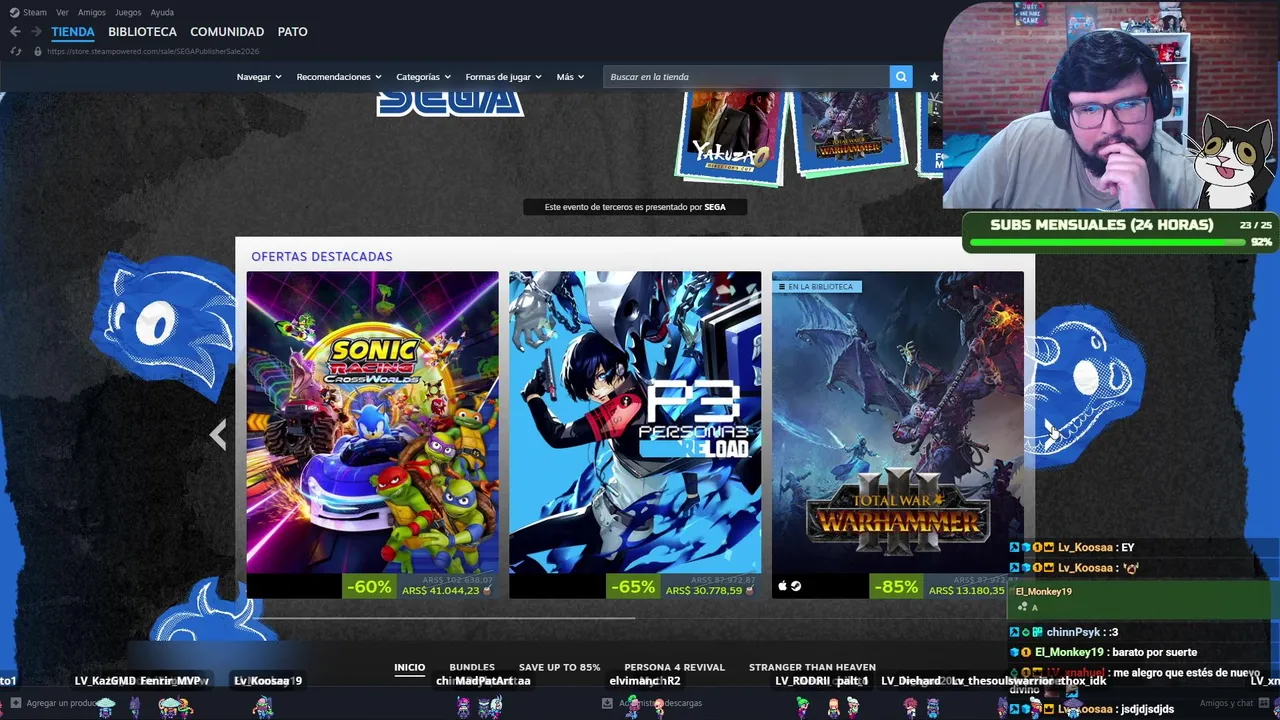
Task: Click the ARS$ 13.180,35 price
Action: pyautogui.click(x=966, y=591)
